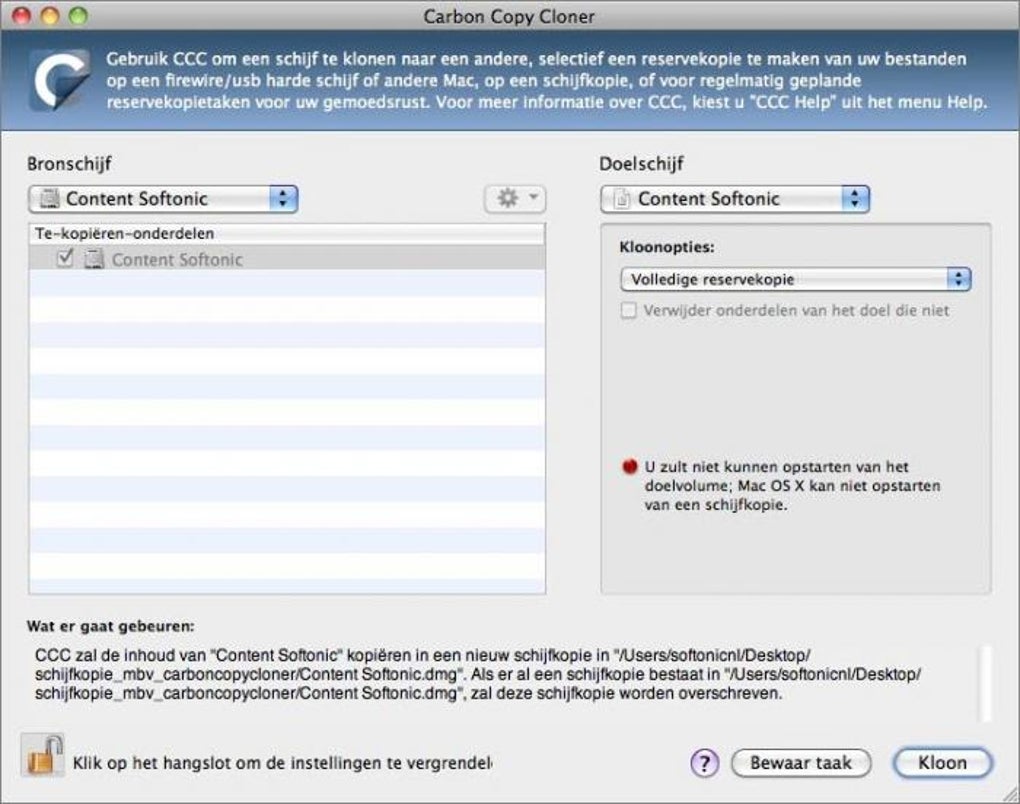Image resolution: width=1020 pixels, height=804 pixels.
Task: Open the gear actions menu
Action: (x=515, y=198)
